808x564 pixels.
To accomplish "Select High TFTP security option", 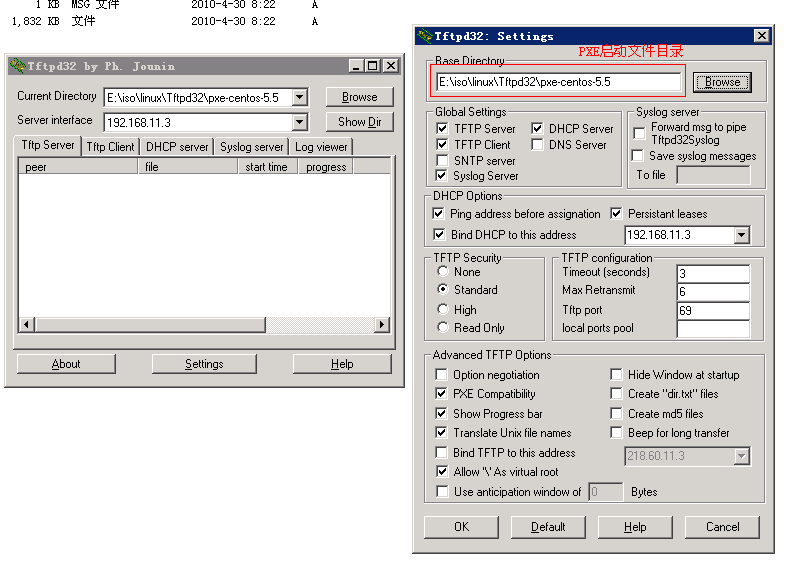I will coord(443,309).
